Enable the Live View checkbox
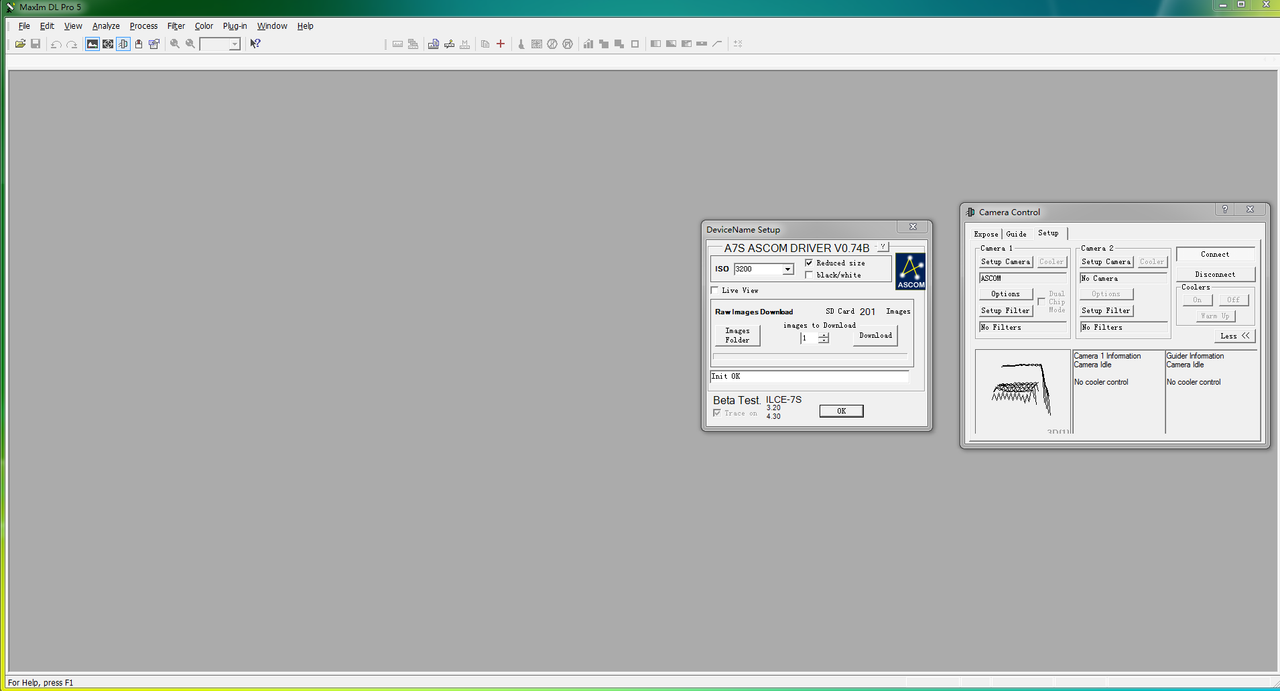The width and height of the screenshot is (1280, 691). coord(714,290)
